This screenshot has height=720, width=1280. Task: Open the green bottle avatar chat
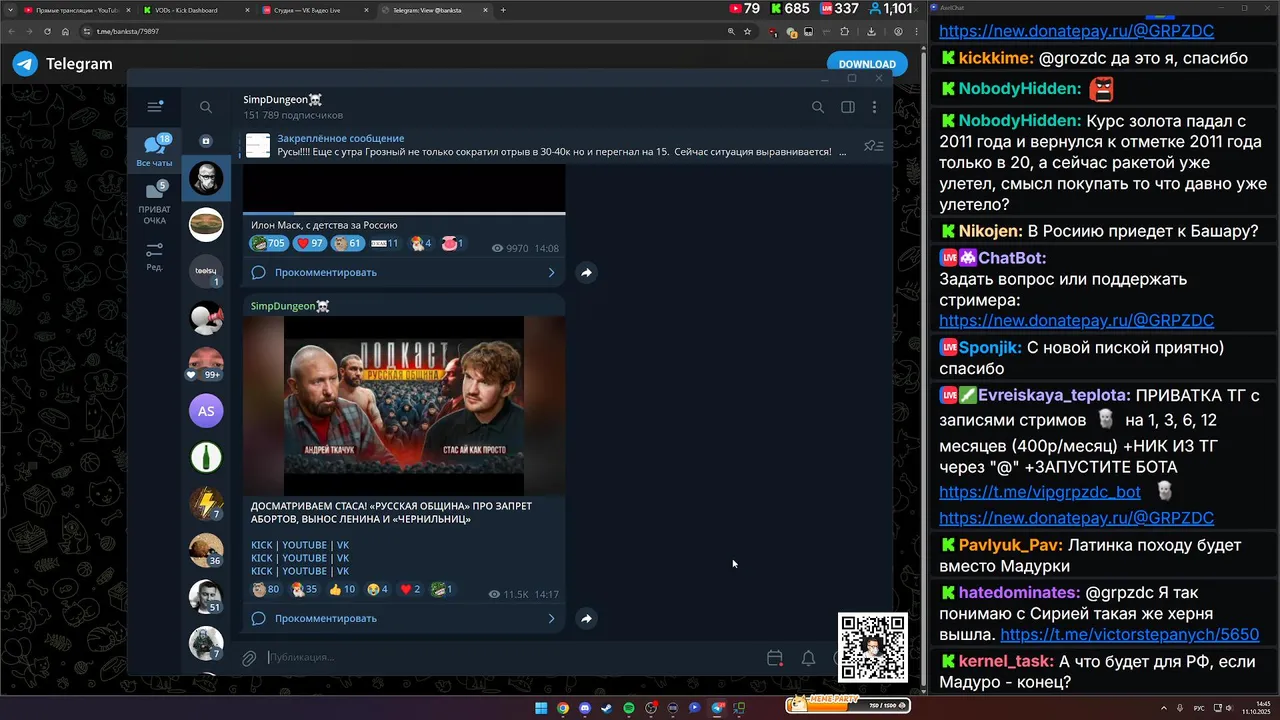[x=206, y=457]
